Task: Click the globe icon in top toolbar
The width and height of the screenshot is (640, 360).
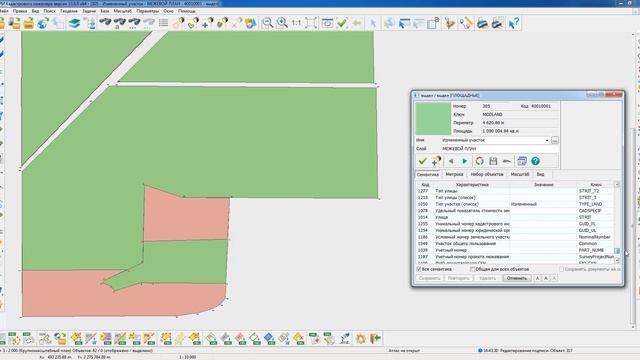Action: coord(42,23)
